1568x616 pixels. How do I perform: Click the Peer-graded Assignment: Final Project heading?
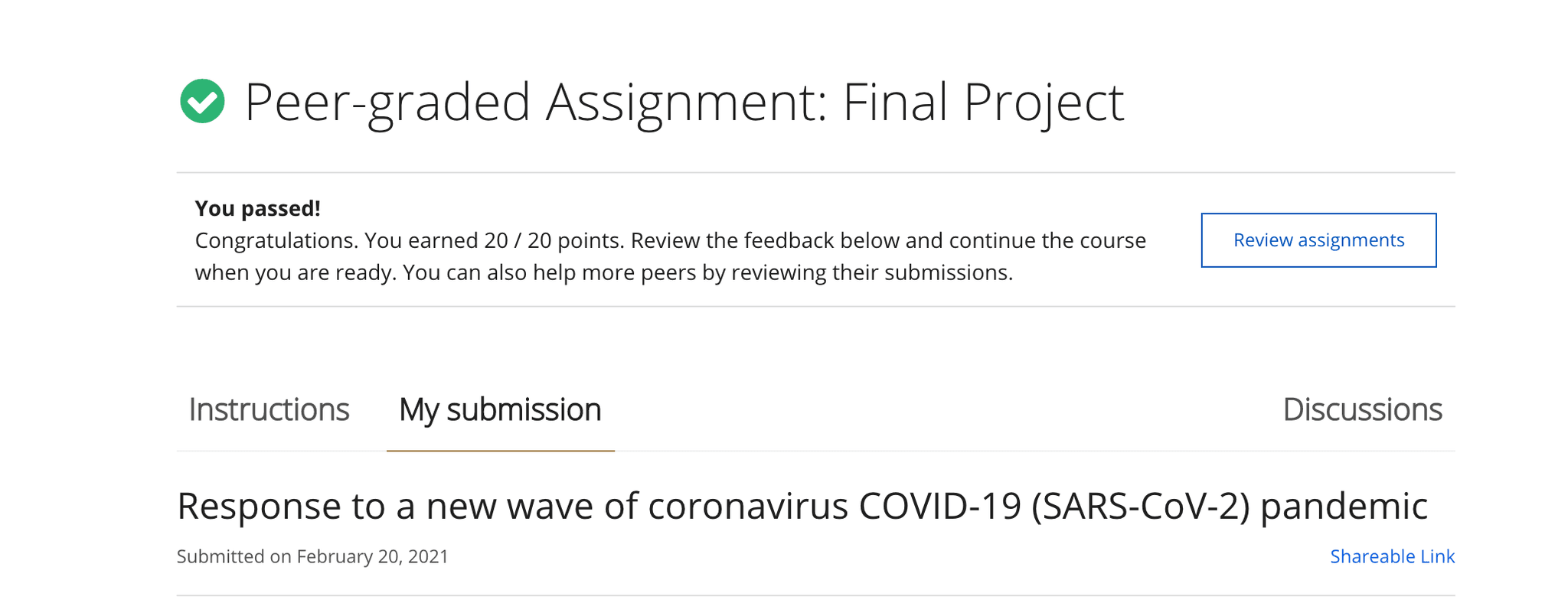click(x=683, y=103)
